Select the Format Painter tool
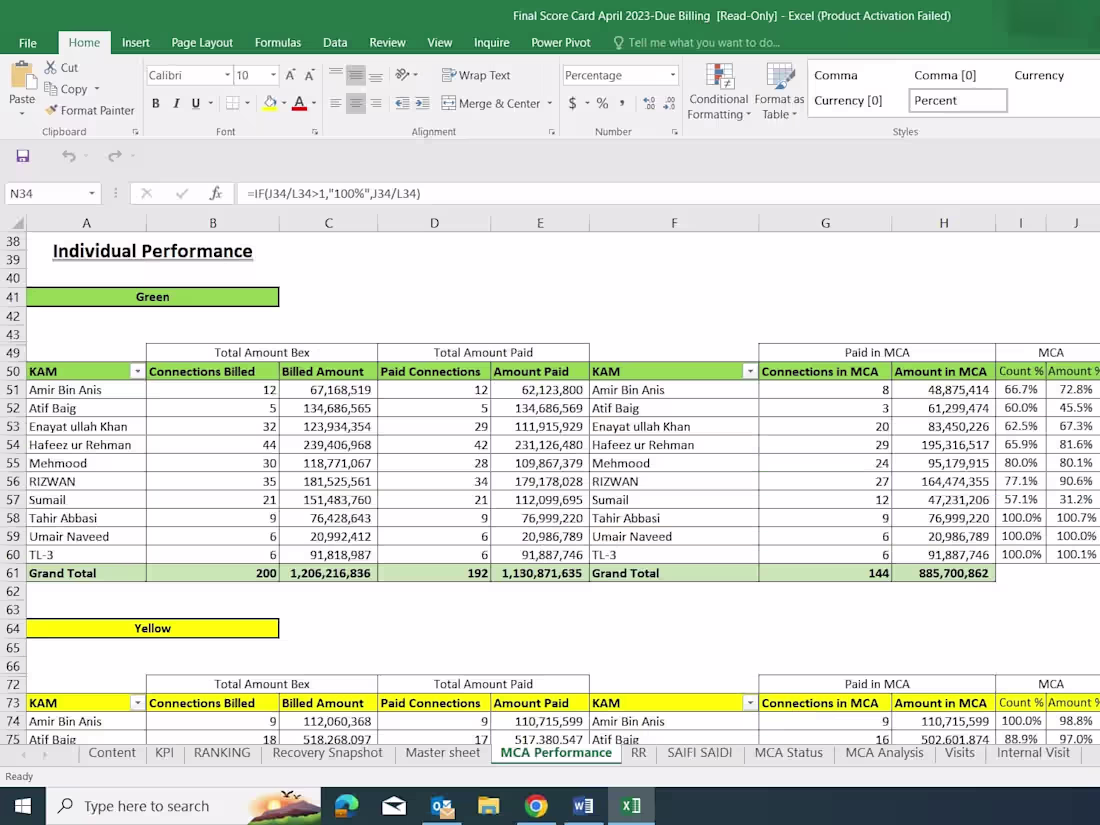The width and height of the screenshot is (1100, 825). (x=90, y=110)
